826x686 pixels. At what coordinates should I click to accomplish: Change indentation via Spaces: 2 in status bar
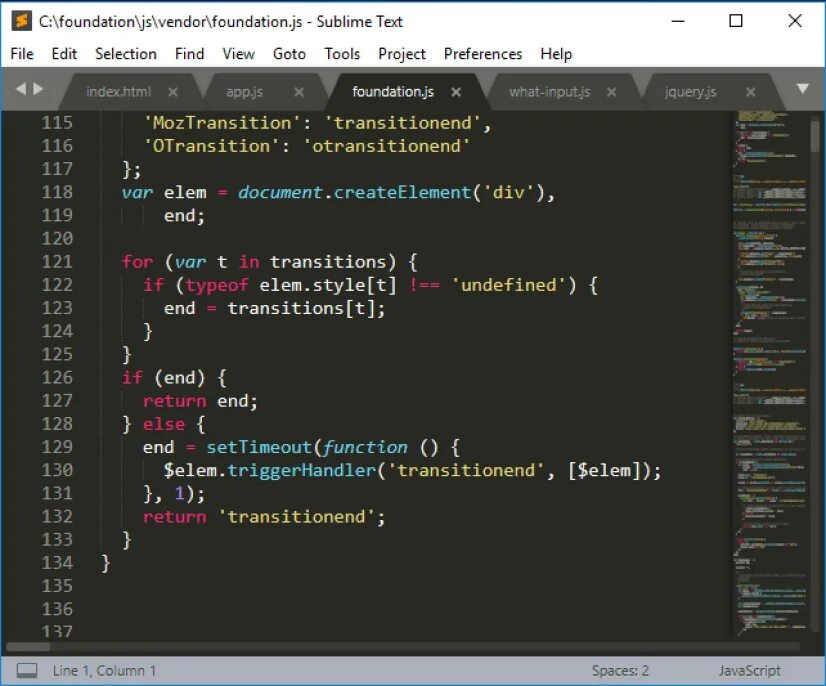coord(620,670)
